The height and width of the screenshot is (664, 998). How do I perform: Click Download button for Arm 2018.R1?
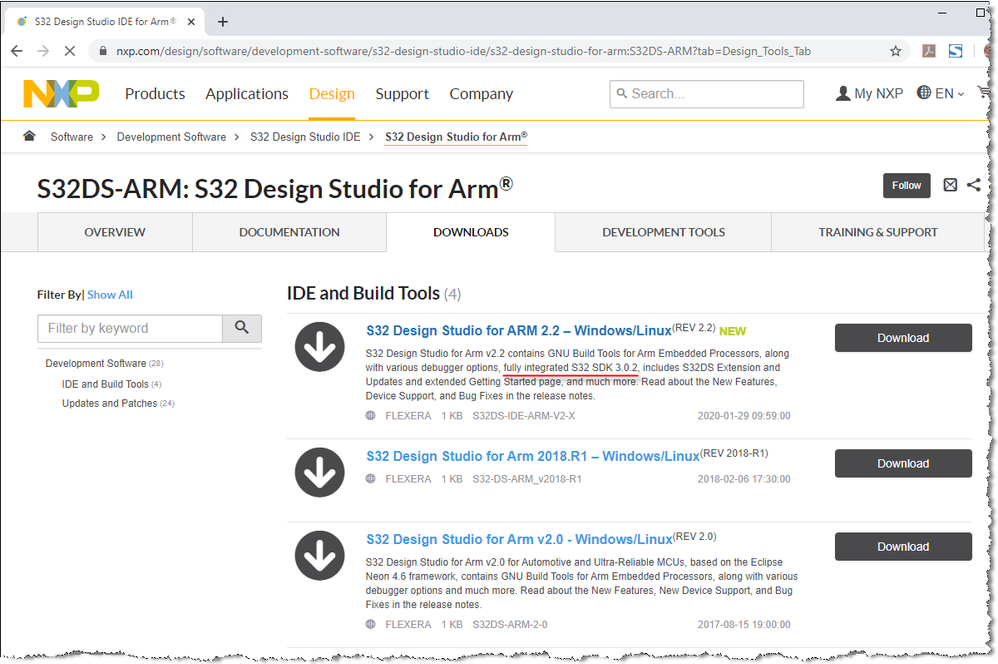(903, 463)
